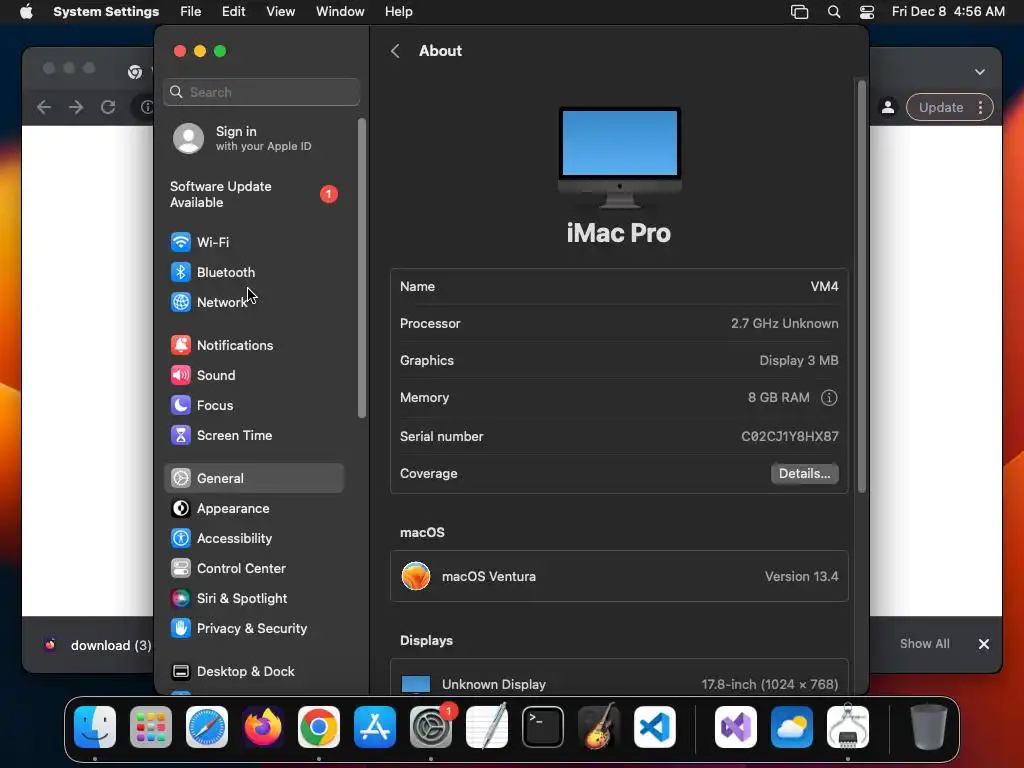Click computer name VM4
Screen dimensions: 1024x768
[x=824, y=287]
